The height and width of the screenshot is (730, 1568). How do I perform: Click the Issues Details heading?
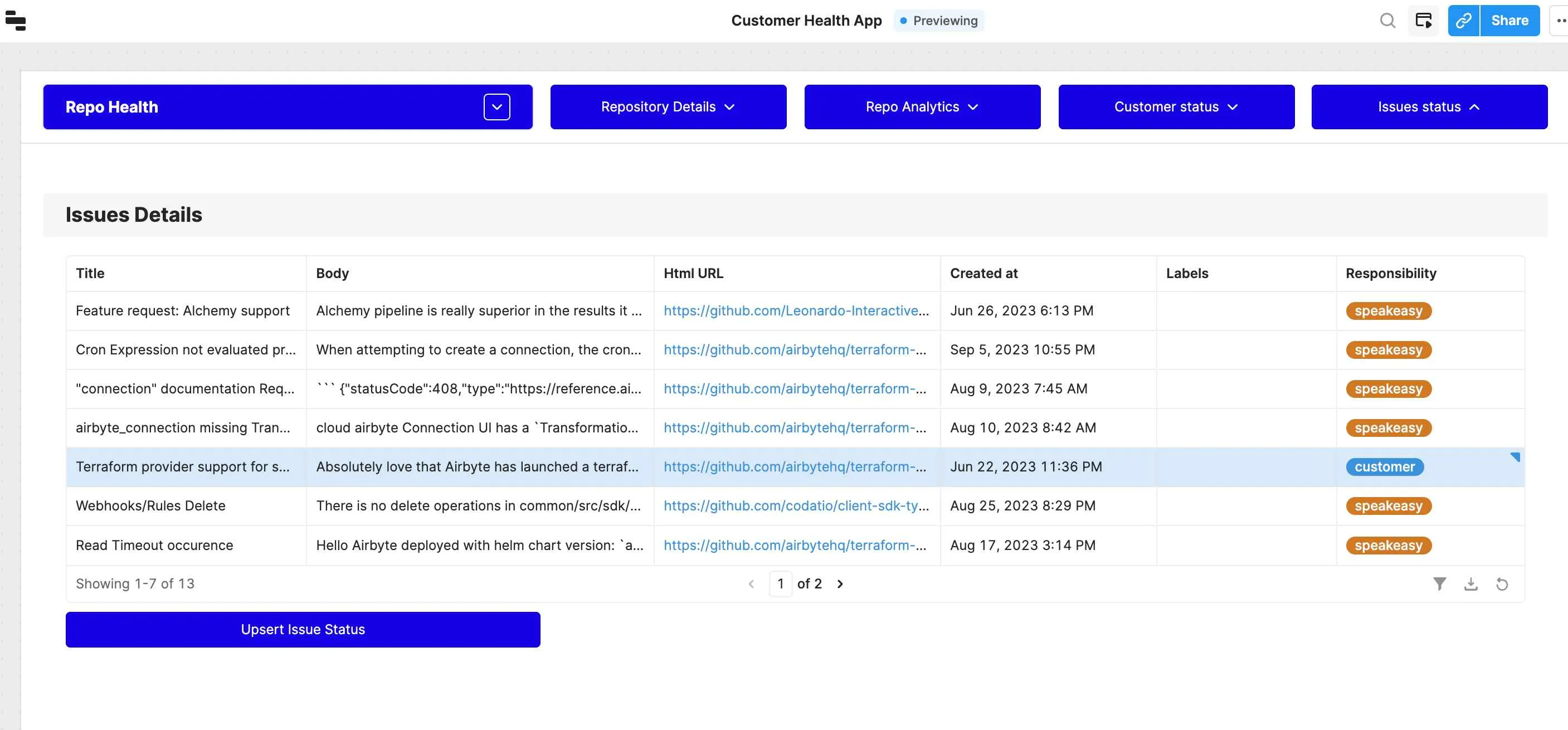(x=133, y=215)
